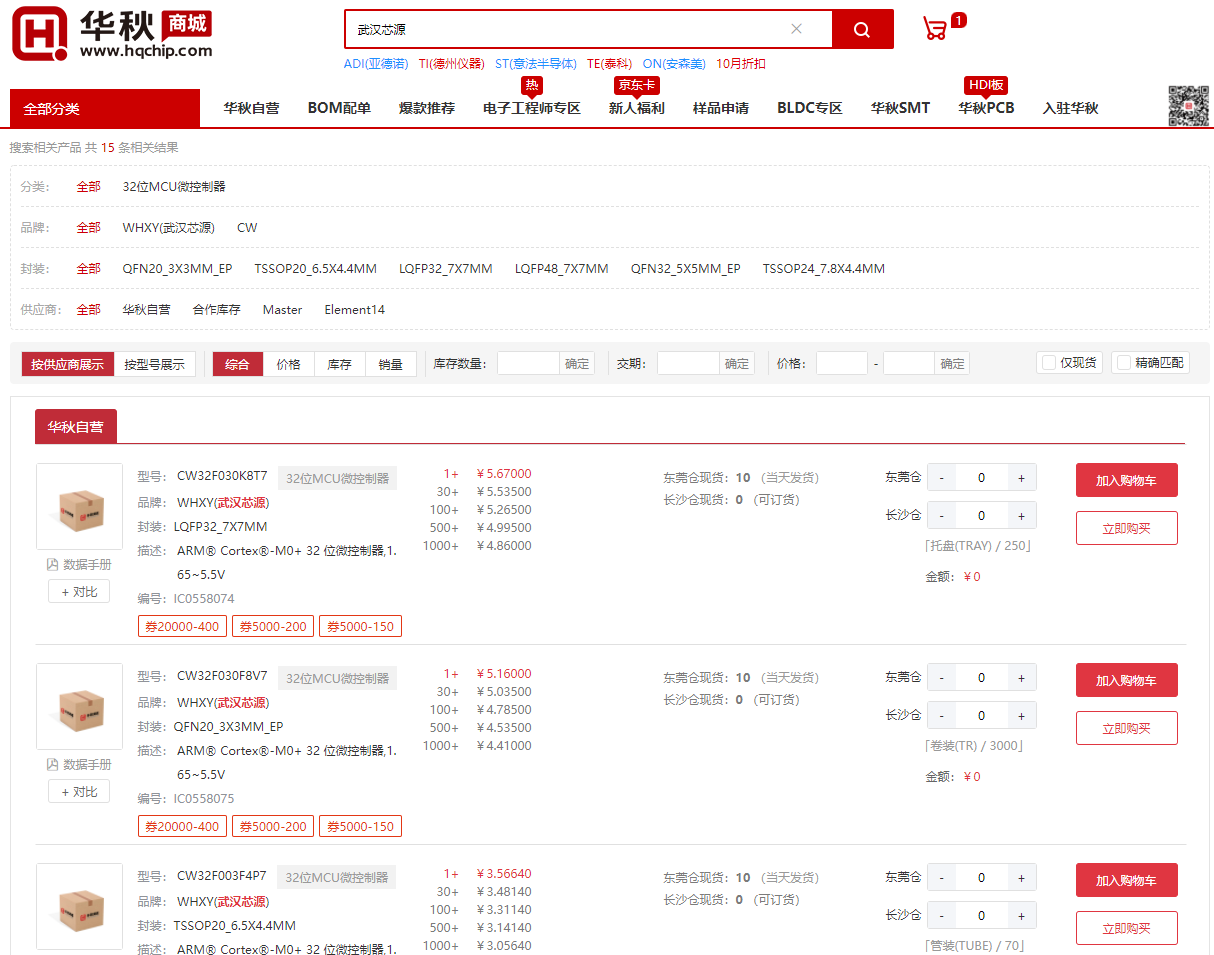This screenshot has width=1214, height=955.
Task: Open the shopping cart icon
Action: tap(935, 29)
